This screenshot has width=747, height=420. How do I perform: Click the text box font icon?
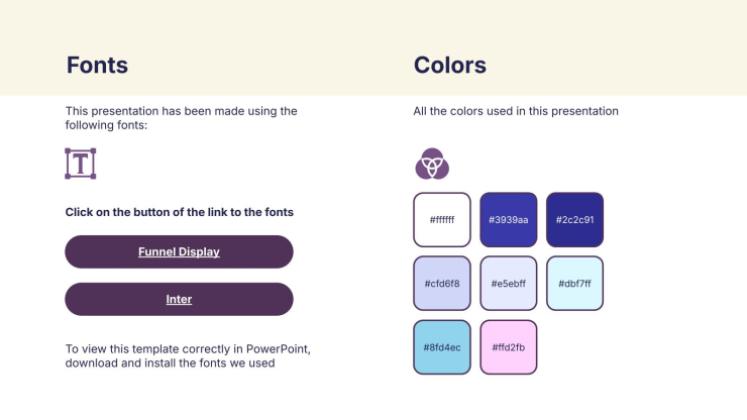[80, 164]
